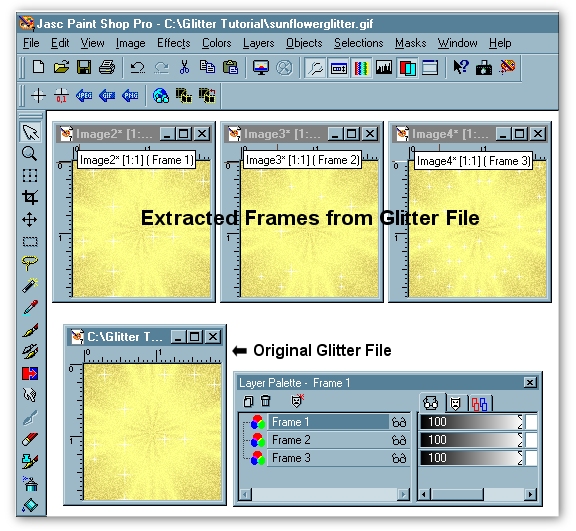Screen dimensions: 576x531
Task: Click the Save disk icon
Action: coord(84,68)
